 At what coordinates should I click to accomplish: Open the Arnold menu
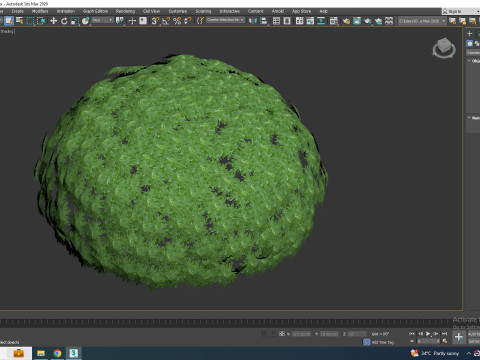point(278,11)
